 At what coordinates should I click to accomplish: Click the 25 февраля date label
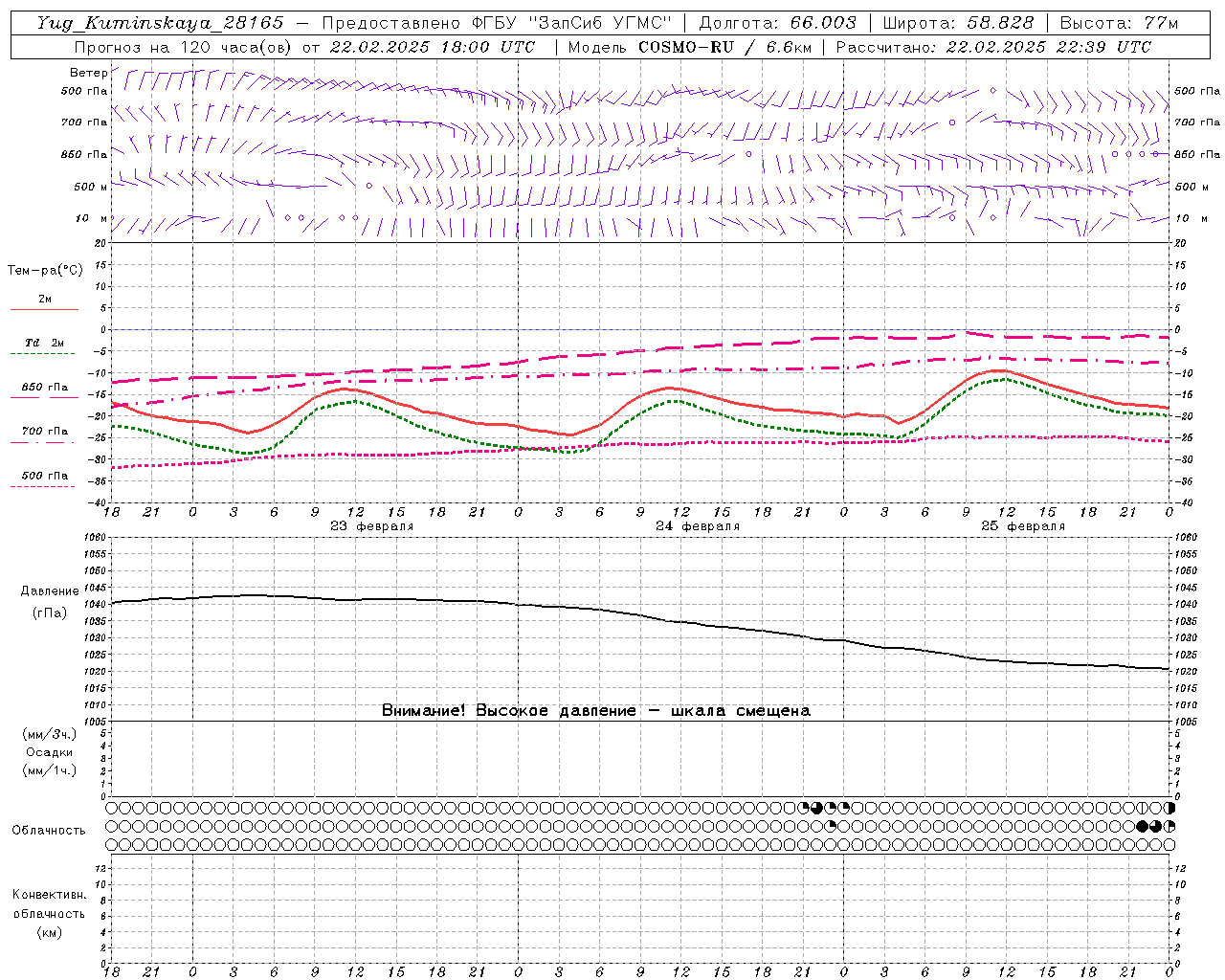tap(1023, 526)
